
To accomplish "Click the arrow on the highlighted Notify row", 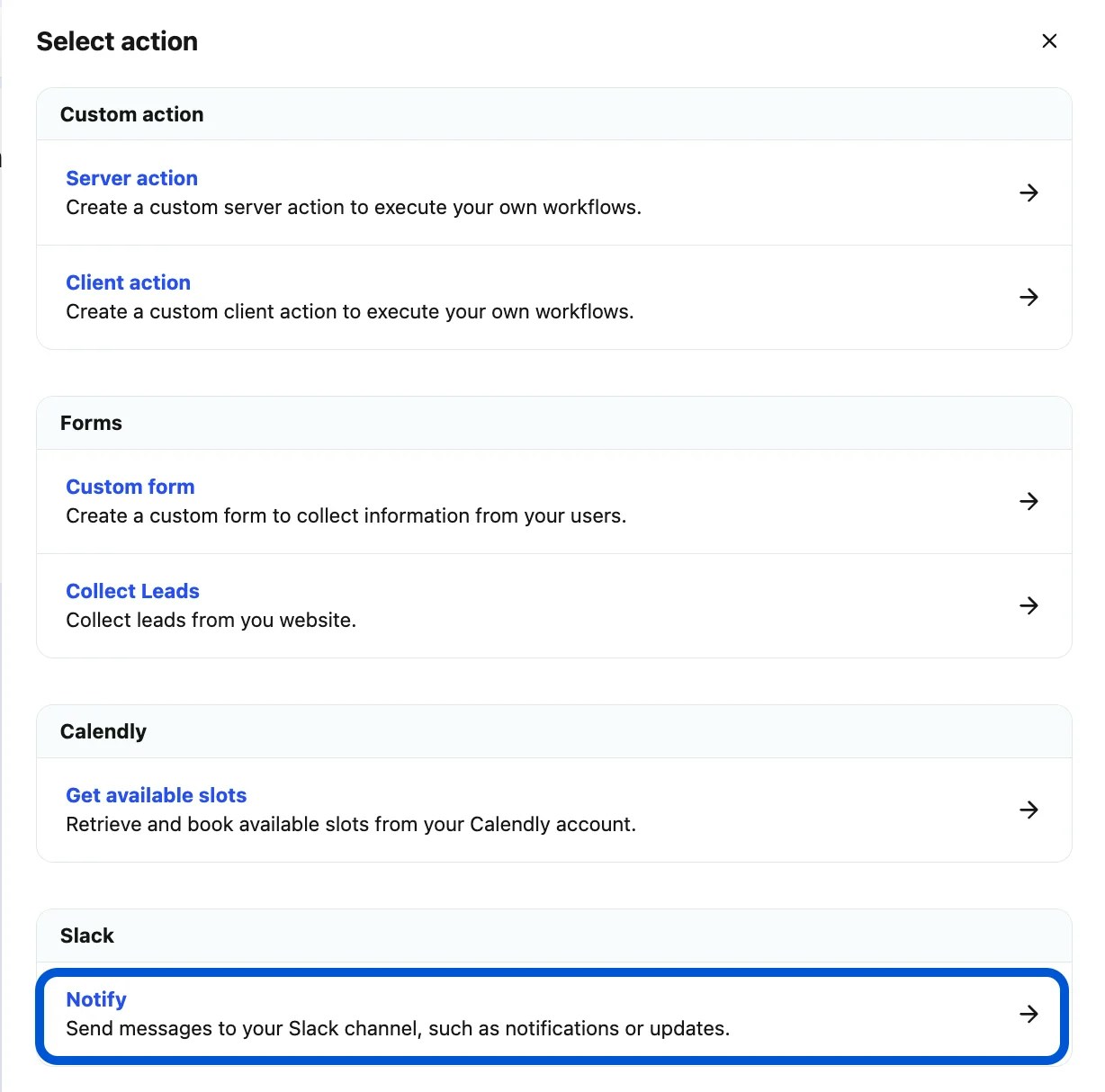I will pos(1029,1014).
